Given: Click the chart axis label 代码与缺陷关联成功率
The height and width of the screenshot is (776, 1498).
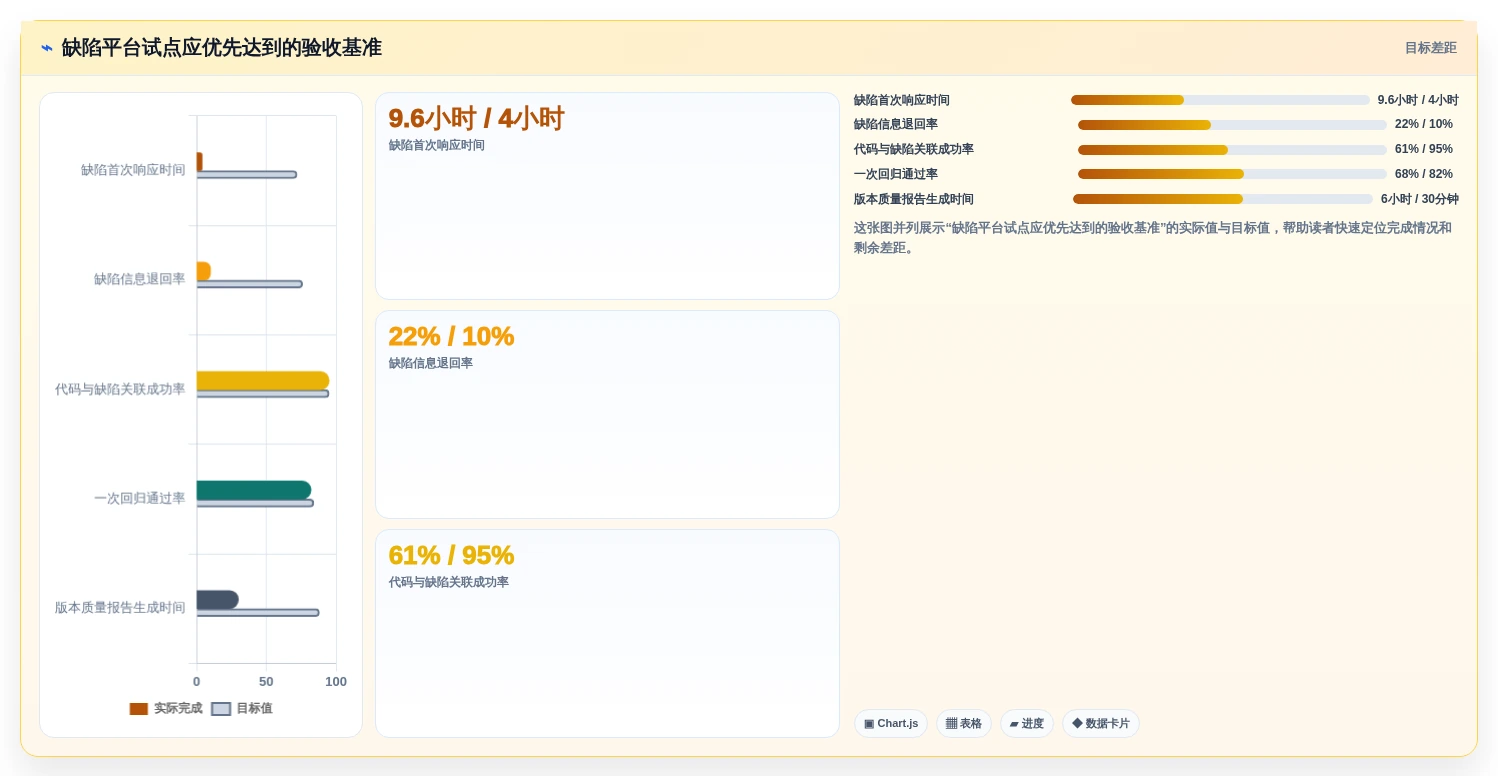Looking at the screenshot, I should coord(120,389).
